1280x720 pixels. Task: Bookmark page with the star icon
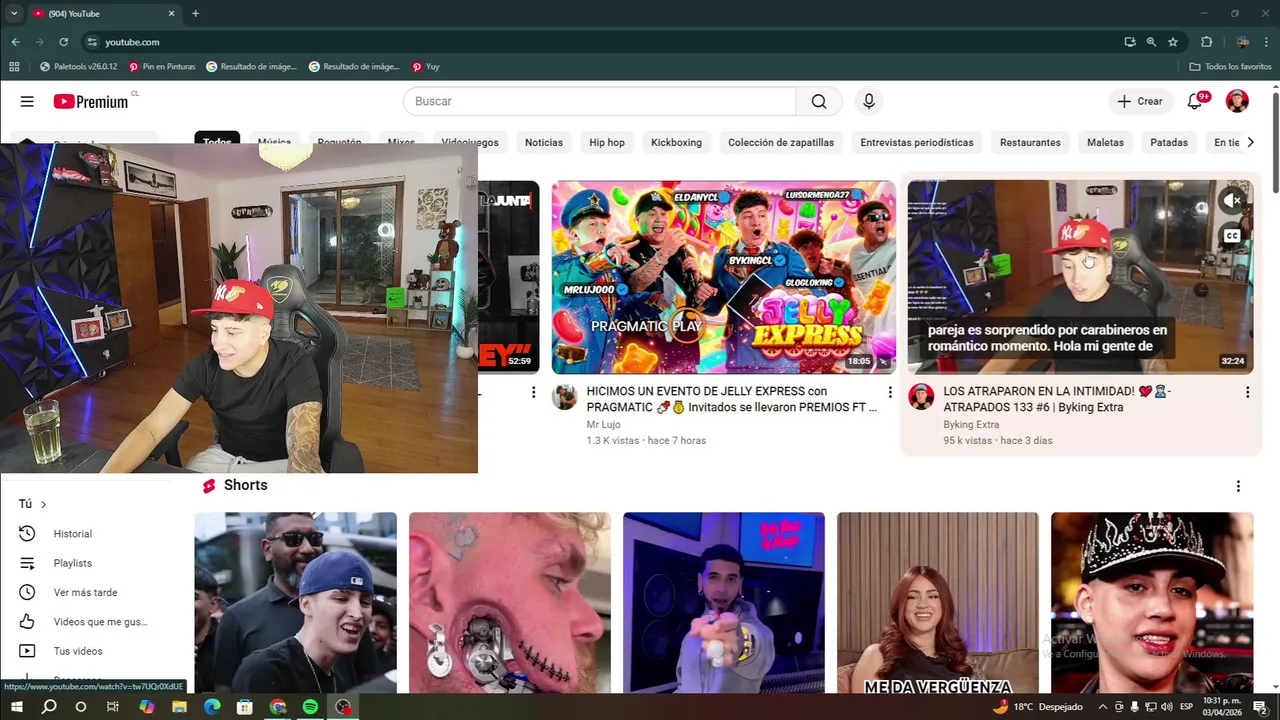[1173, 42]
